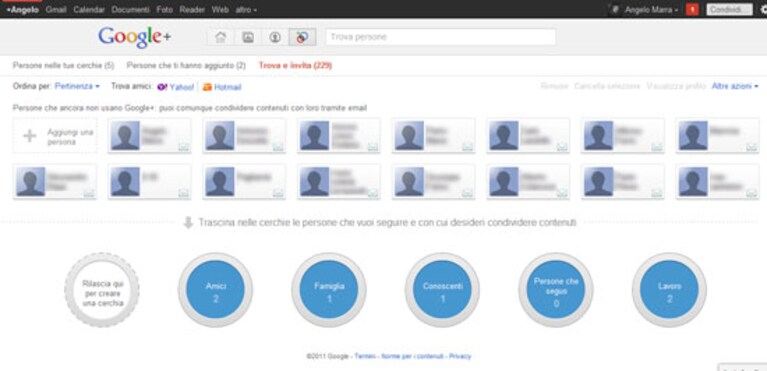Open settings gear in top bar
The width and height of the screenshot is (767, 371).
point(763,9)
